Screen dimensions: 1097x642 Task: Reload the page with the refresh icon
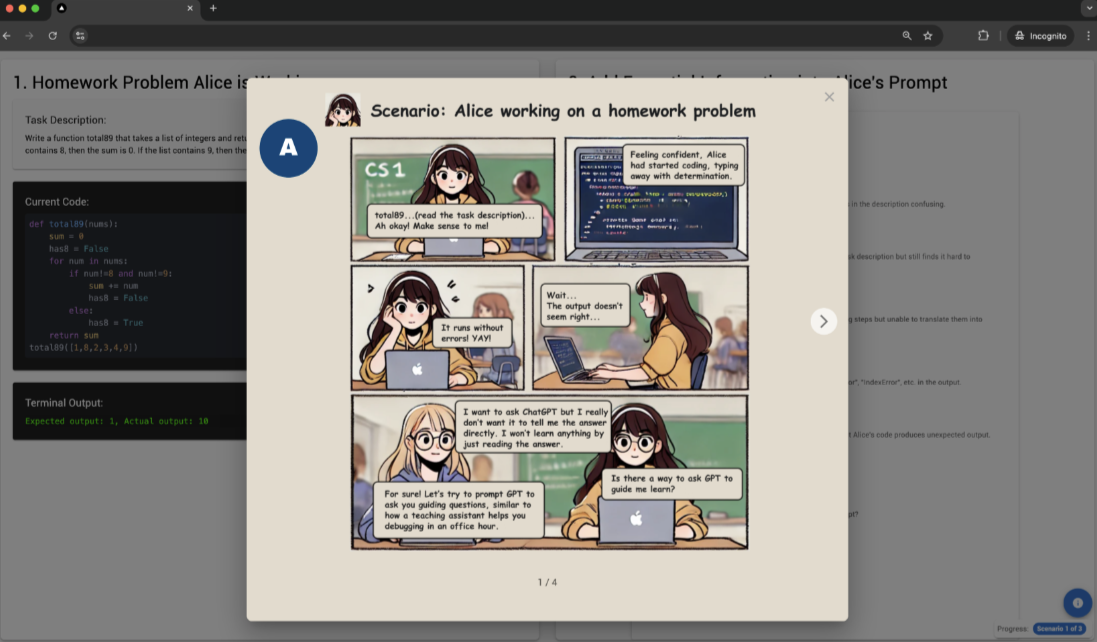tap(52, 35)
